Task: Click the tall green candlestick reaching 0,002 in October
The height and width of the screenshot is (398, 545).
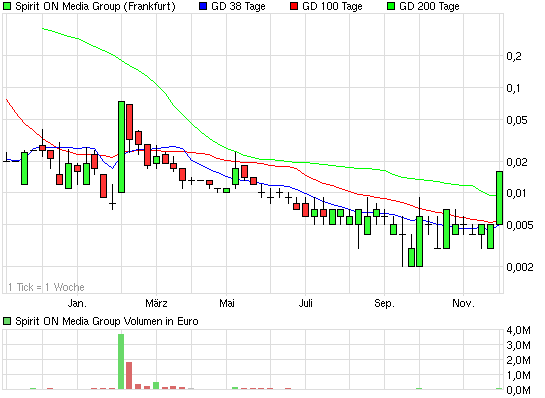Action: (420, 242)
